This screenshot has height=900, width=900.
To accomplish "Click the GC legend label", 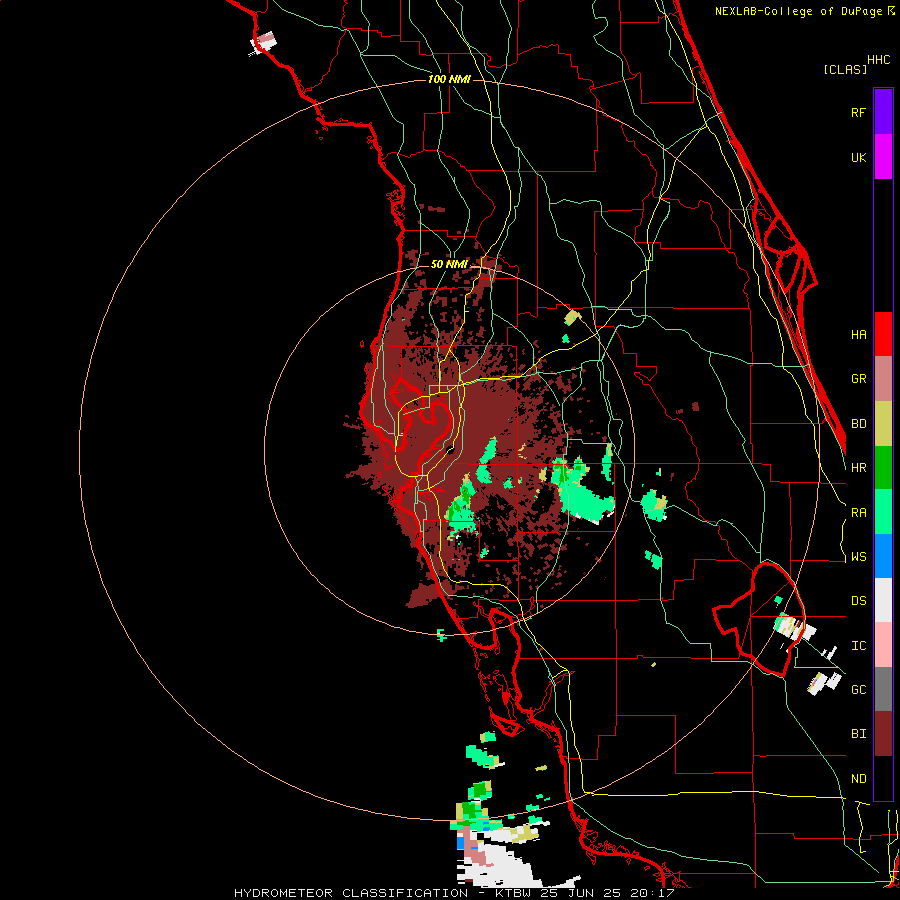I will point(859,690).
